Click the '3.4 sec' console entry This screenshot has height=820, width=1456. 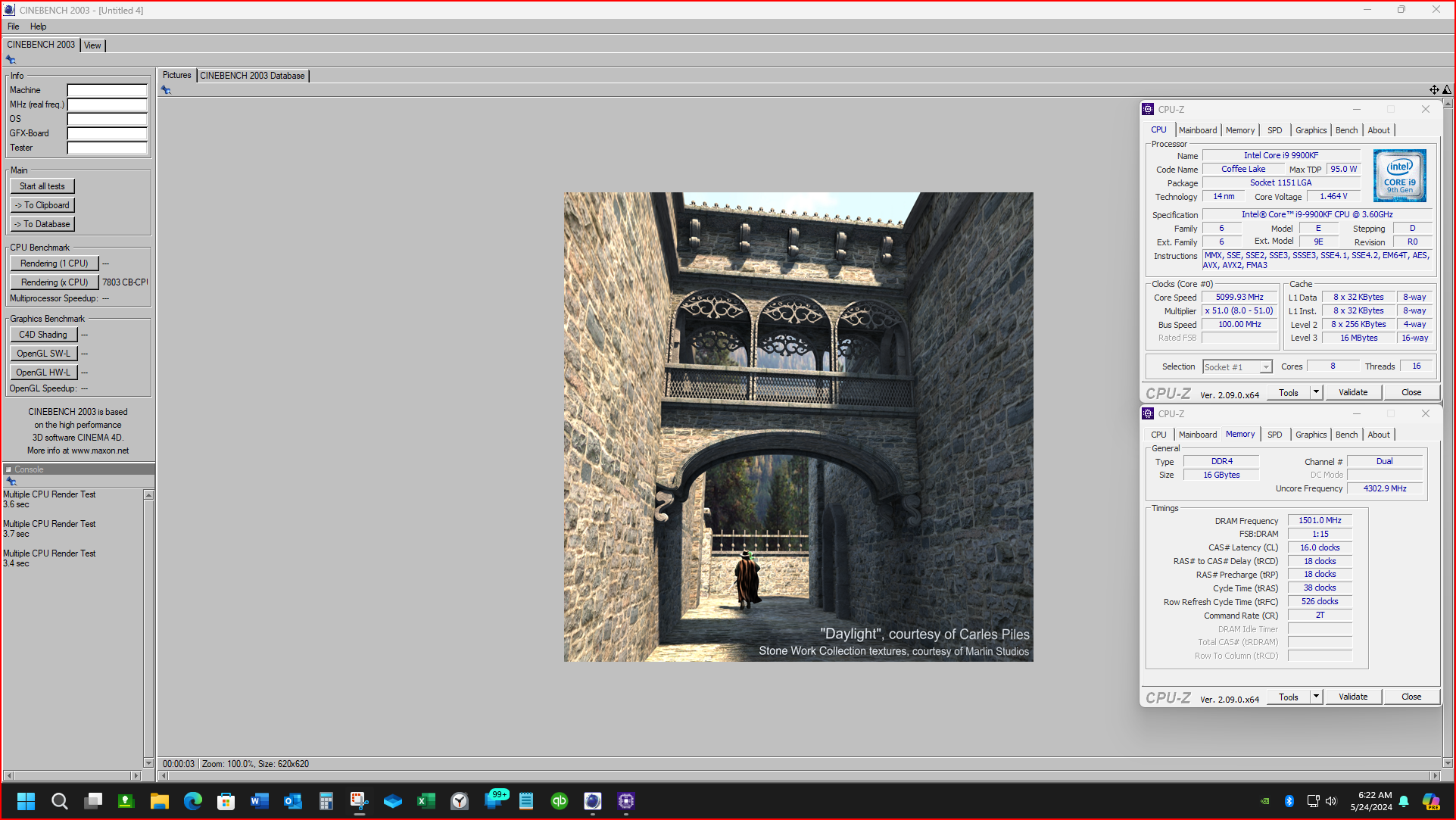pos(16,563)
